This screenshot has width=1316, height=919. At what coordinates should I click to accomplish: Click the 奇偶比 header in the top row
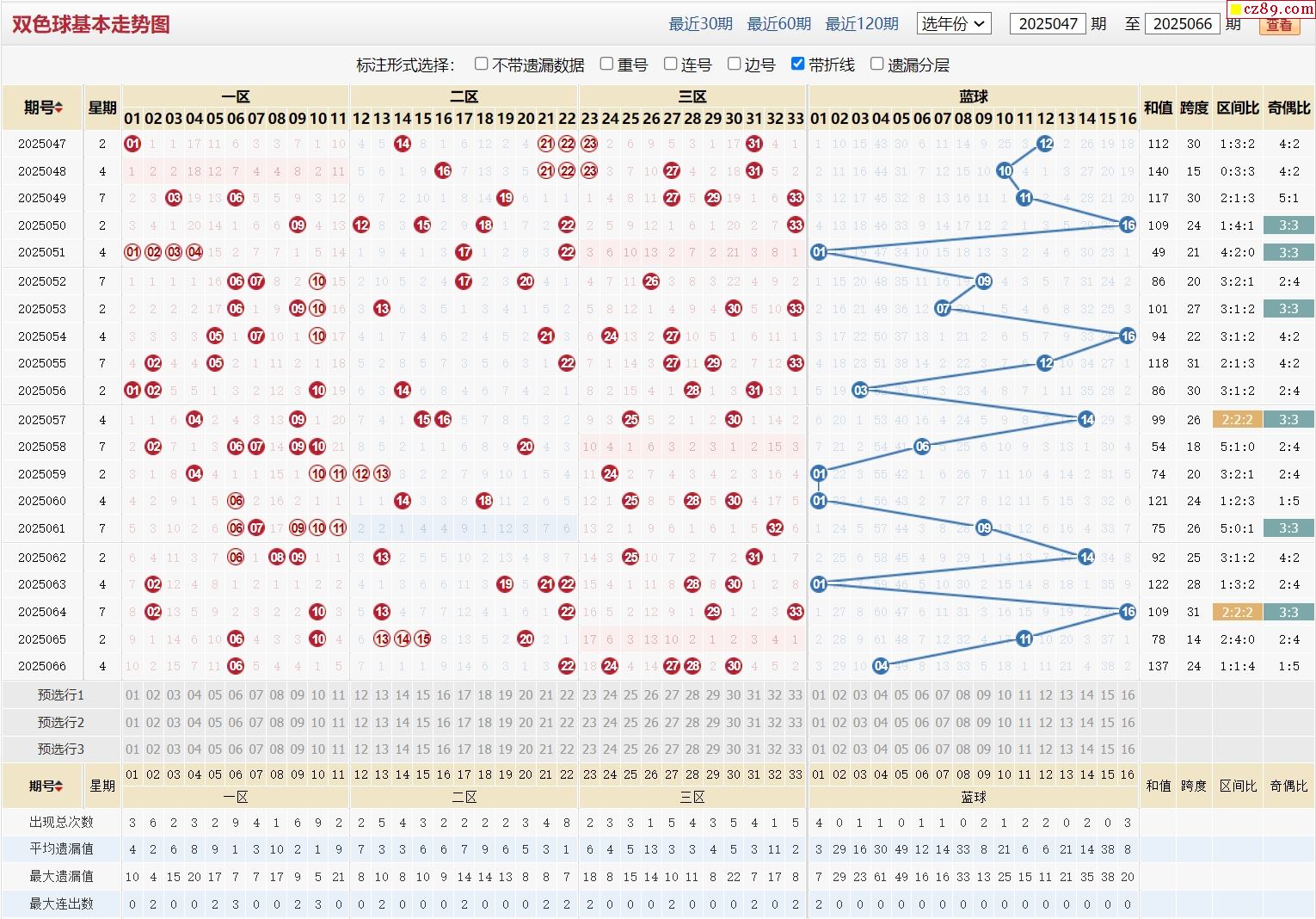(x=1288, y=108)
